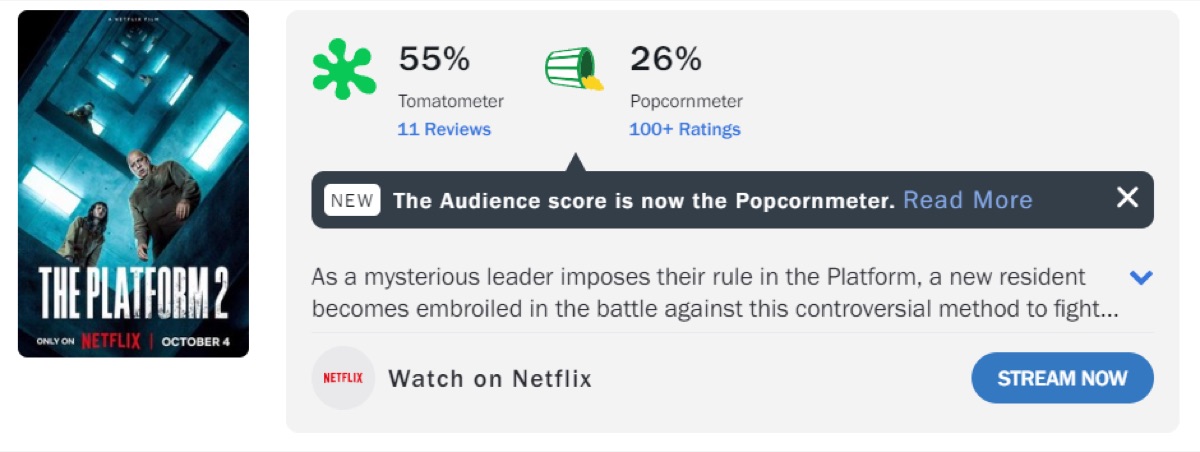
Task: Open the 100+ Ratings link
Action: tap(684, 129)
